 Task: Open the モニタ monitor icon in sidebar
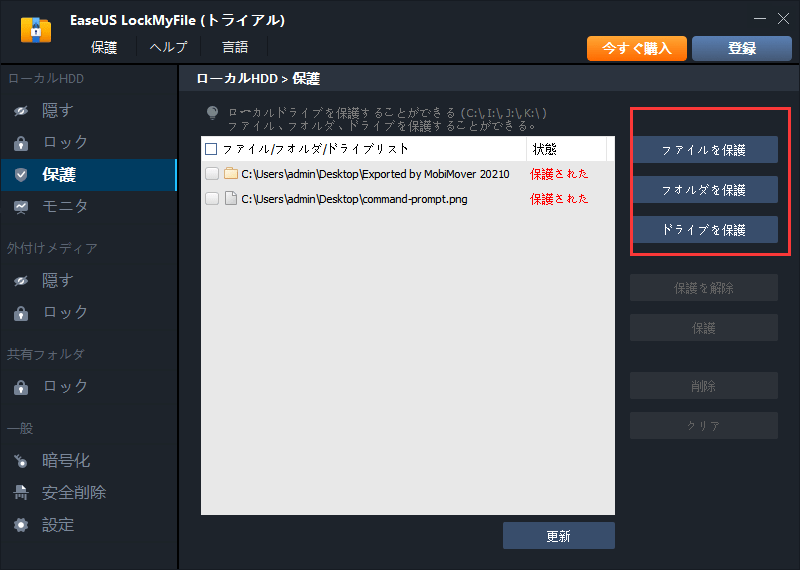(x=21, y=207)
